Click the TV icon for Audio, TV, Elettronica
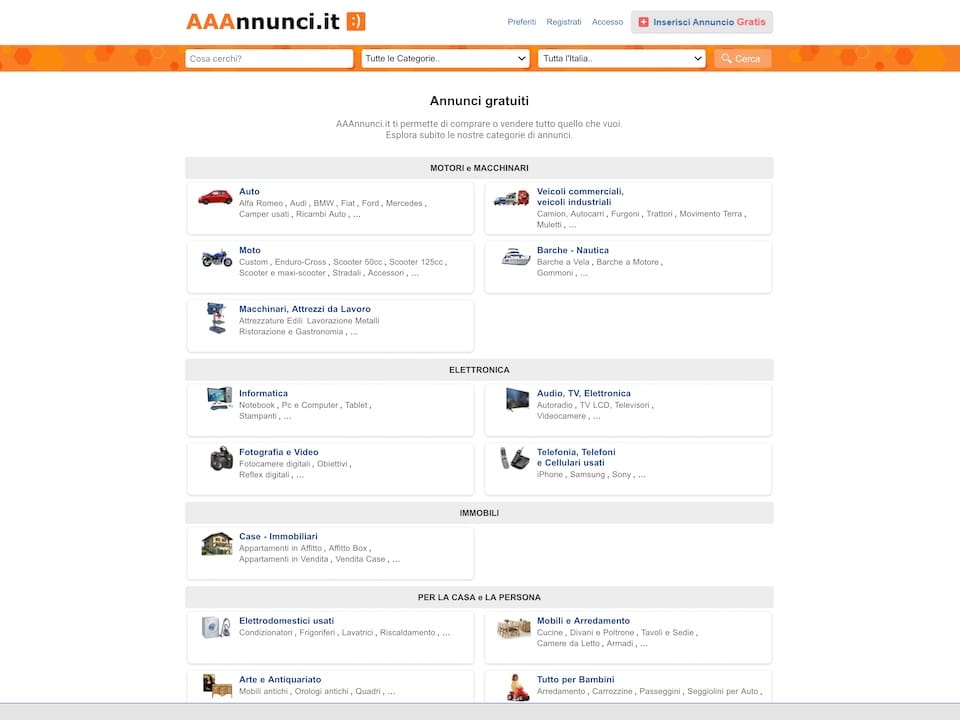 coord(517,399)
